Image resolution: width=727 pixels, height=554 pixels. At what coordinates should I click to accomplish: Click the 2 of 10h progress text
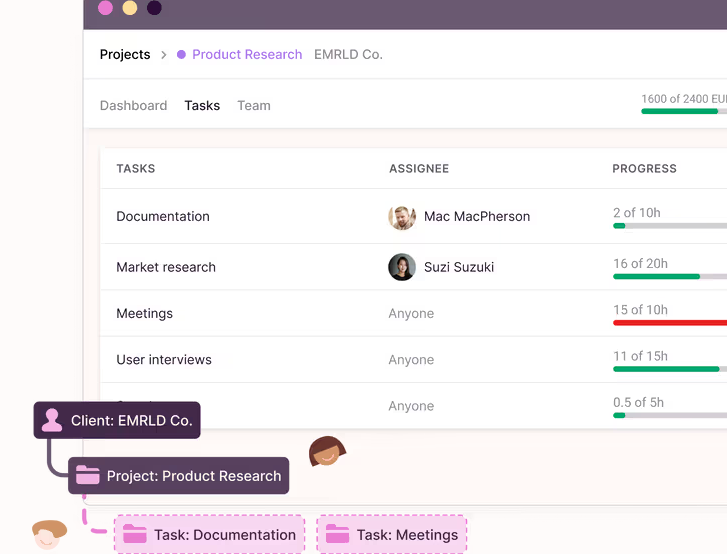pos(637,213)
